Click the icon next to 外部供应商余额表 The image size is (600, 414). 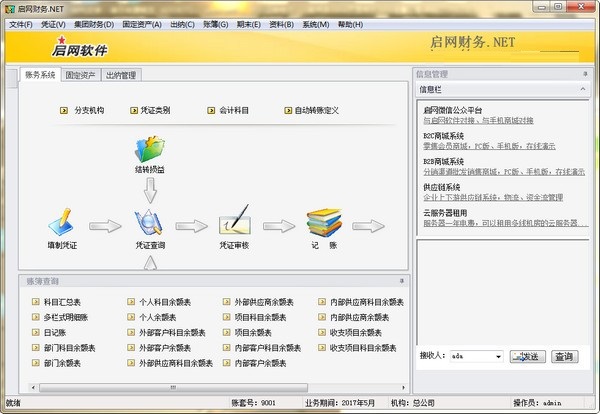227,302
